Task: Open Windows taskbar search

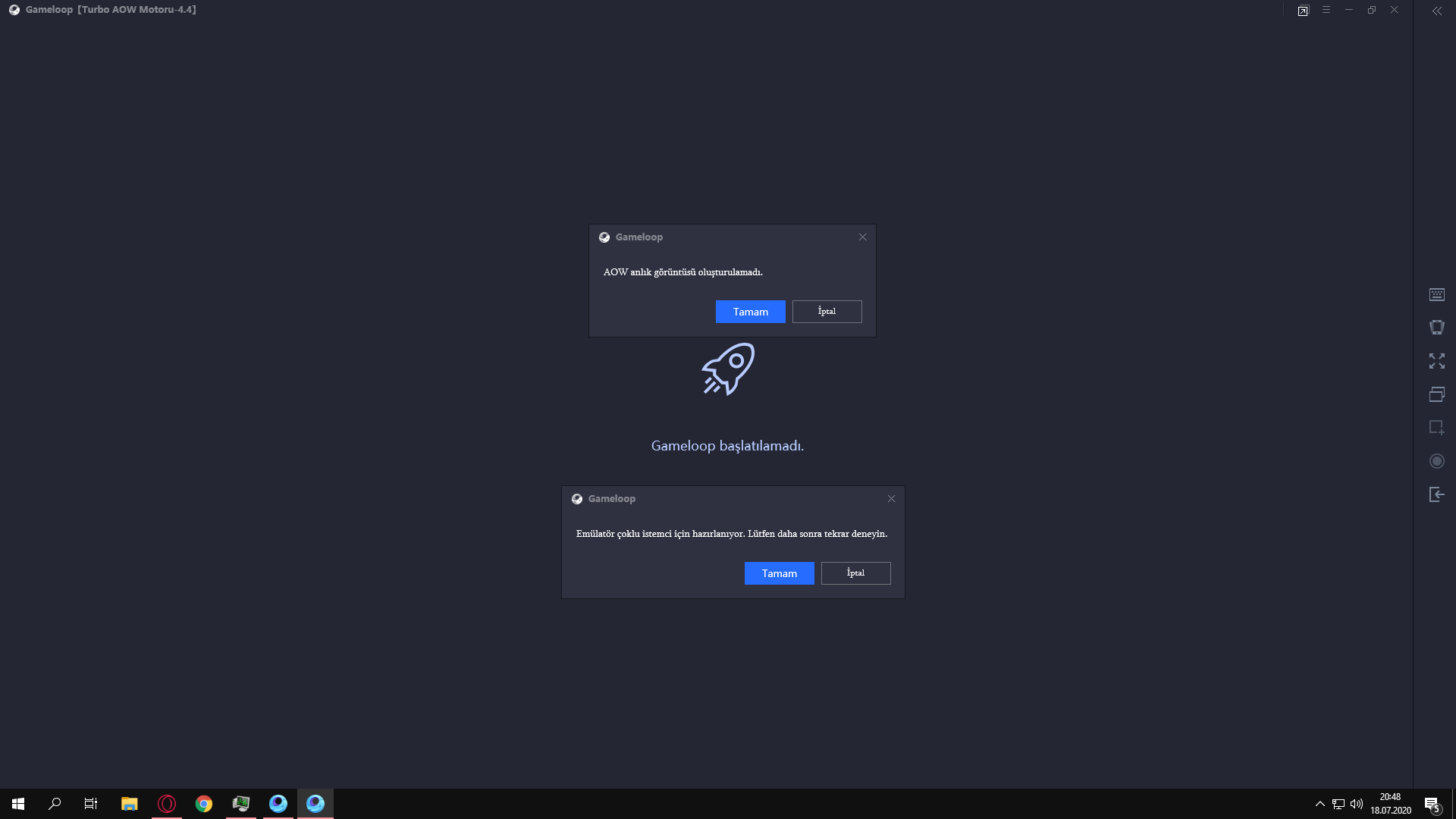Action: (x=55, y=804)
